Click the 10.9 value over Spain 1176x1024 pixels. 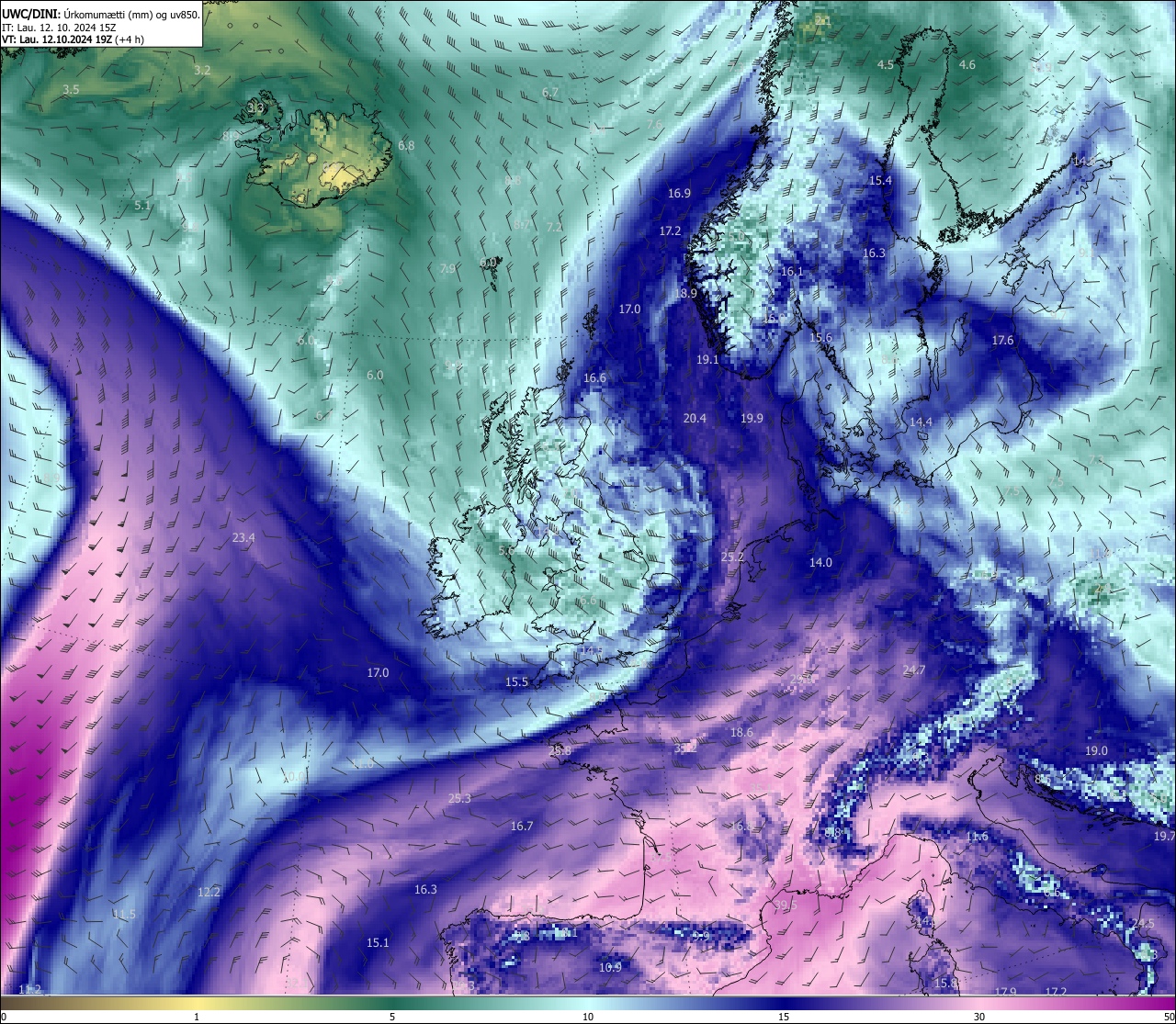tap(610, 967)
